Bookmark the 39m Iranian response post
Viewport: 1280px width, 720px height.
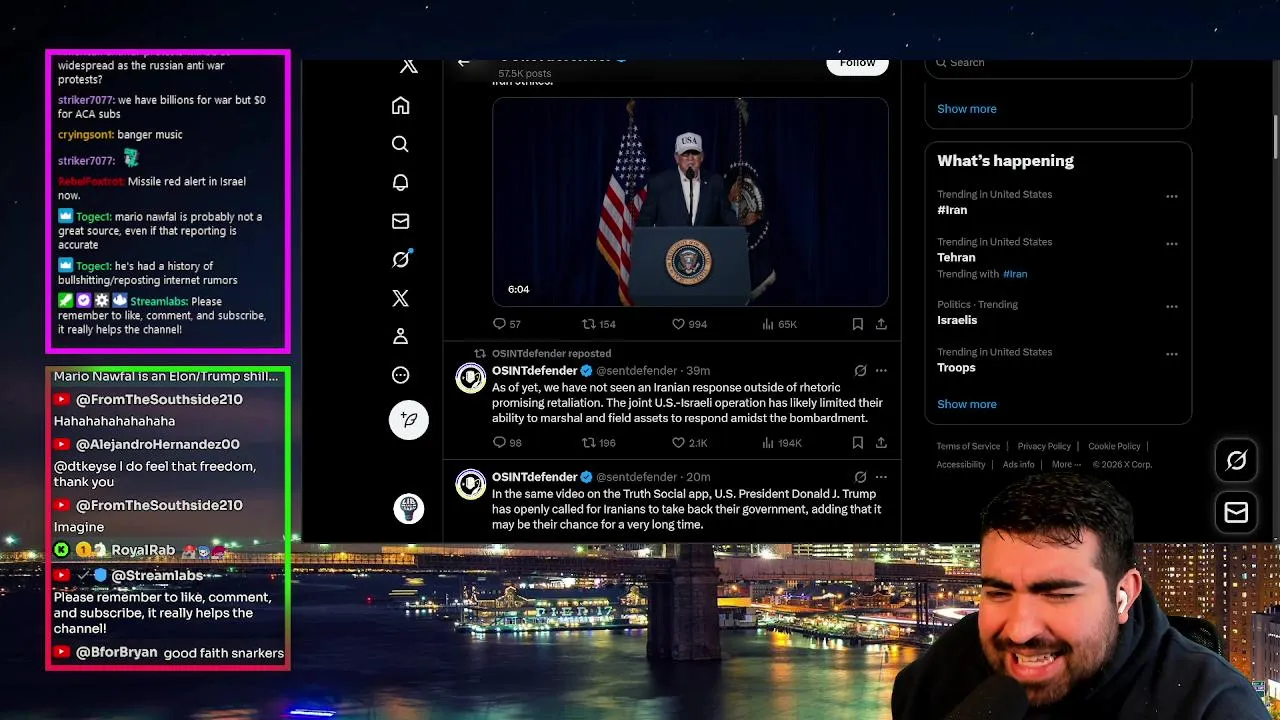pos(857,442)
